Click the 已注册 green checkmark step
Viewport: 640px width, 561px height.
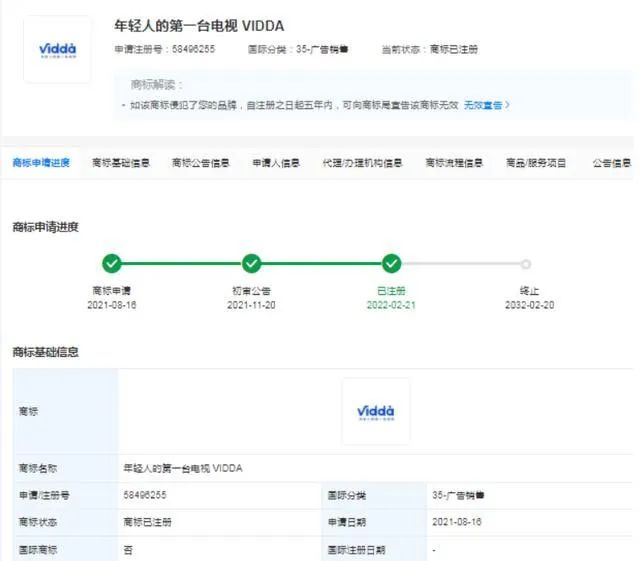point(391,263)
